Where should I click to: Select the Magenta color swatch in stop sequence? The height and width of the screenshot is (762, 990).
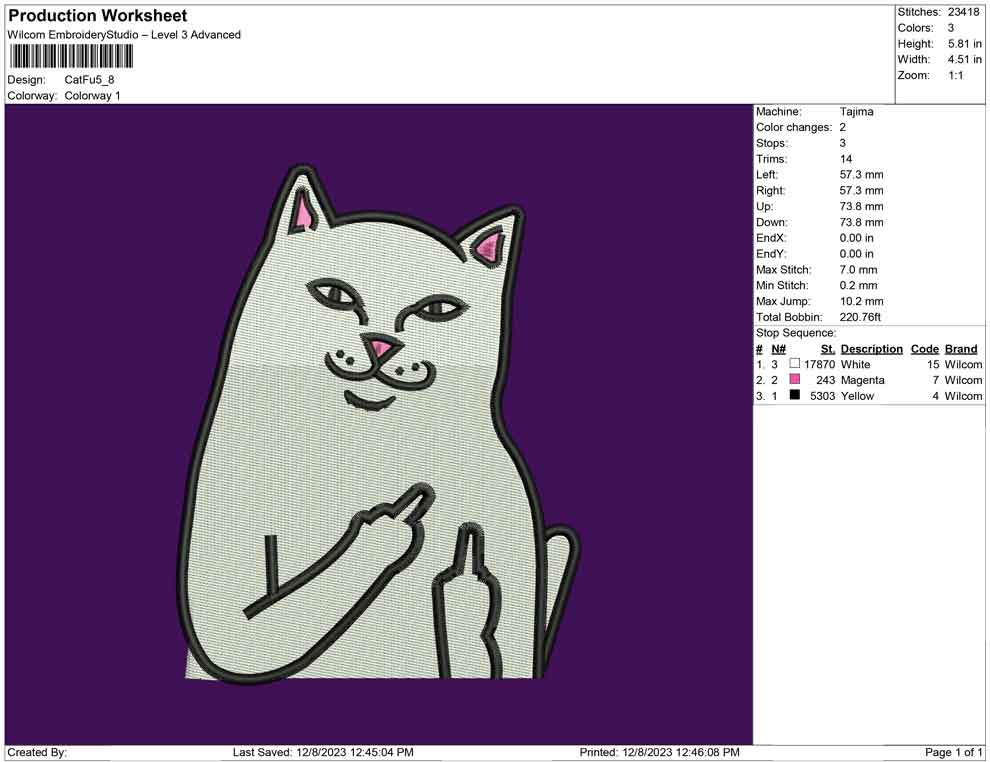[x=795, y=380]
